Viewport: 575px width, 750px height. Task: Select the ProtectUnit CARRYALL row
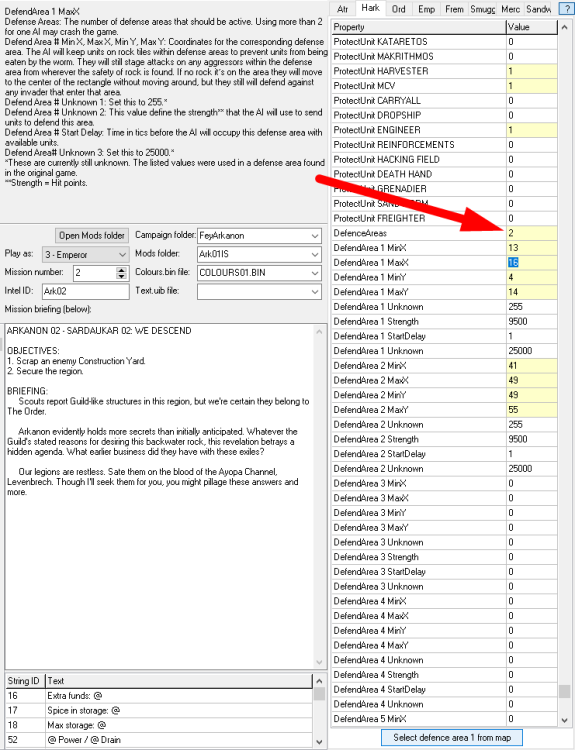pyautogui.click(x=444, y=100)
